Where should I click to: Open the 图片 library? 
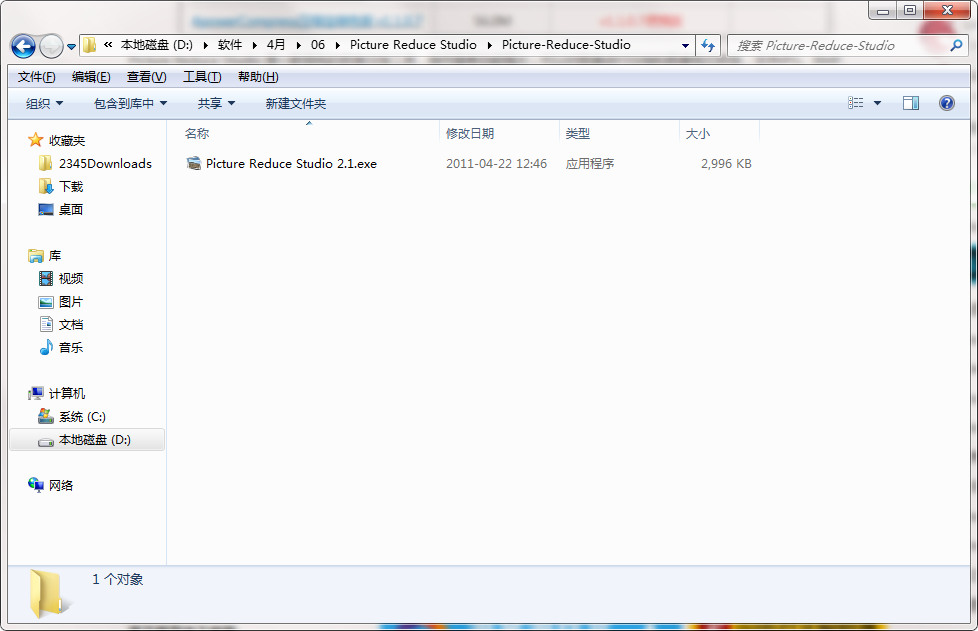click(x=70, y=302)
